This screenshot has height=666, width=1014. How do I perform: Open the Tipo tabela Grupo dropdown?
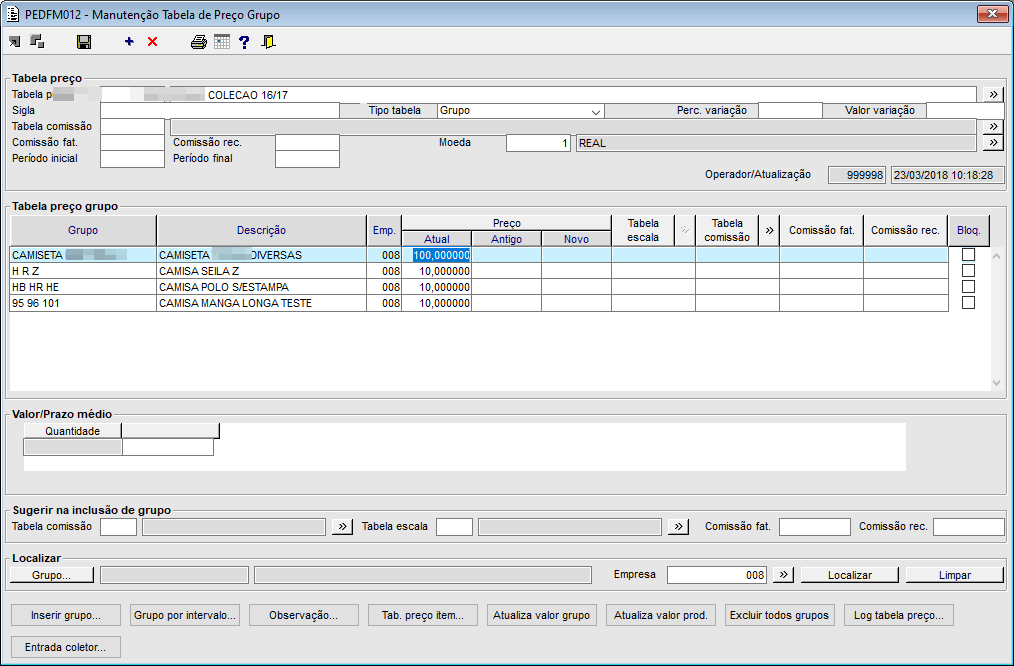[595, 111]
